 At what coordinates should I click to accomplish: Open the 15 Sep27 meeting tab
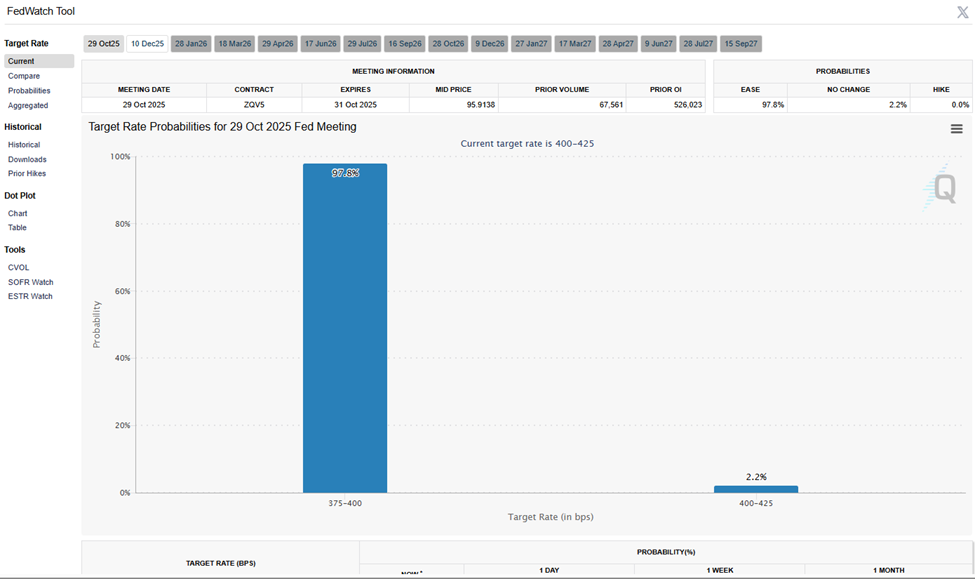coord(740,43)
